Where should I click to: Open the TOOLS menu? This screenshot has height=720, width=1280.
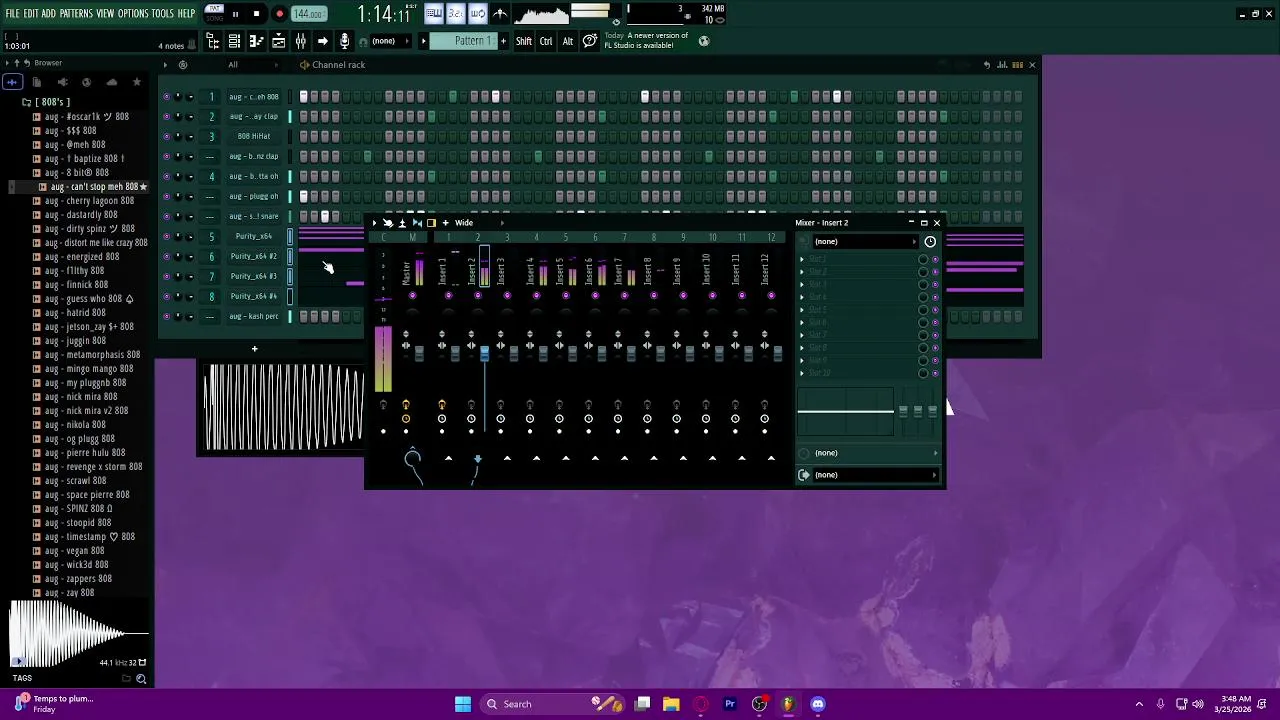pos(163,14)
